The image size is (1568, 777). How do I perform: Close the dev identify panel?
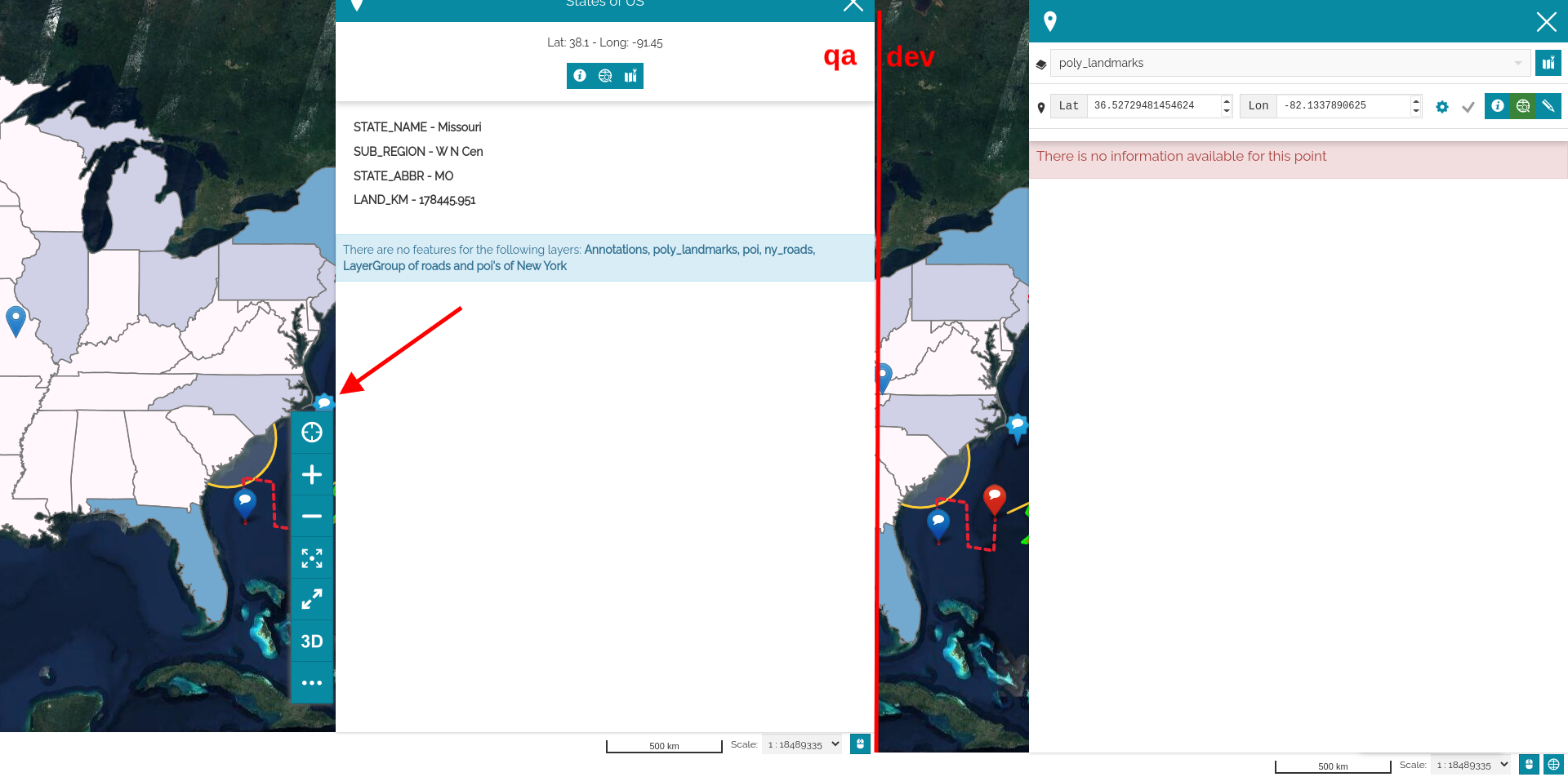pos(1546,21)
